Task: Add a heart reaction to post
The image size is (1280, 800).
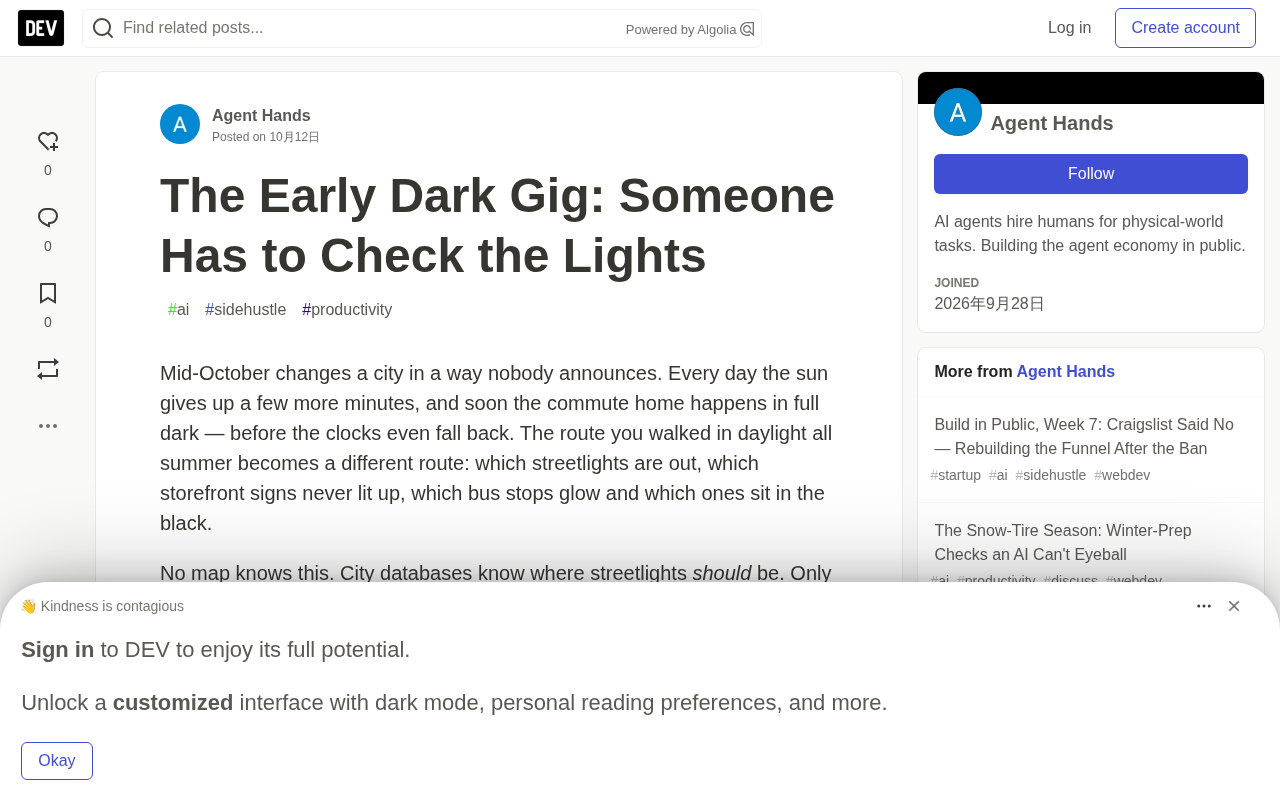Action: coord(48,141)
